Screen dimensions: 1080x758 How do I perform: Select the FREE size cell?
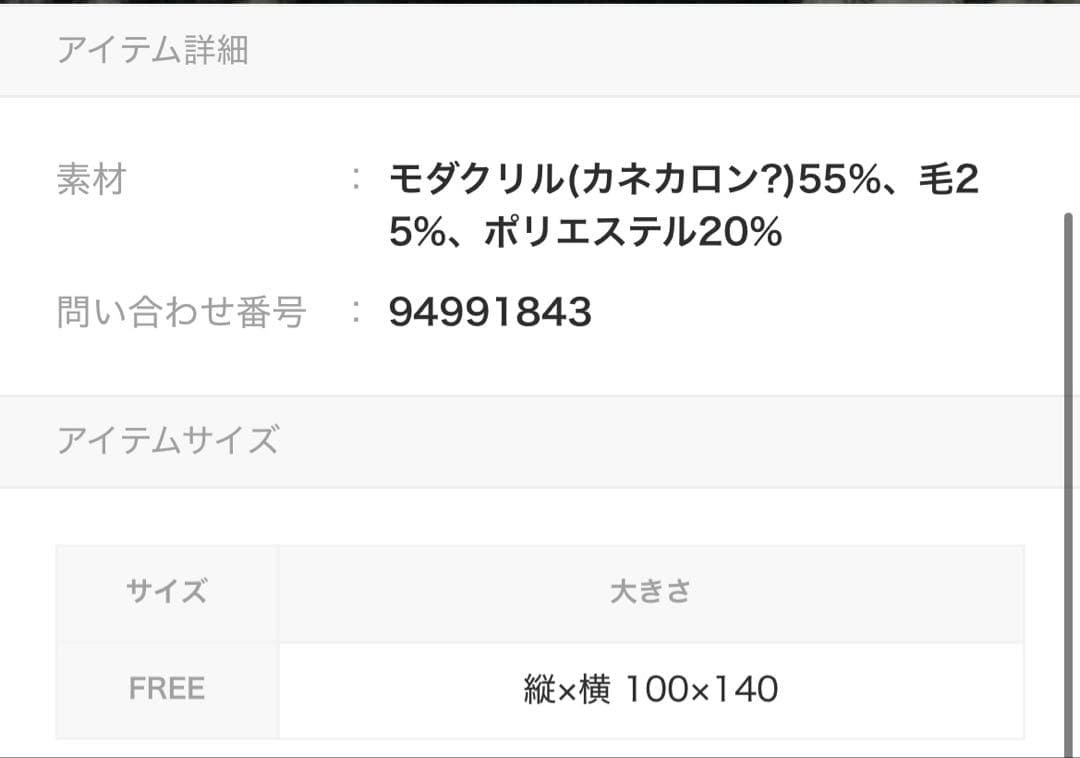click(167, 689)
